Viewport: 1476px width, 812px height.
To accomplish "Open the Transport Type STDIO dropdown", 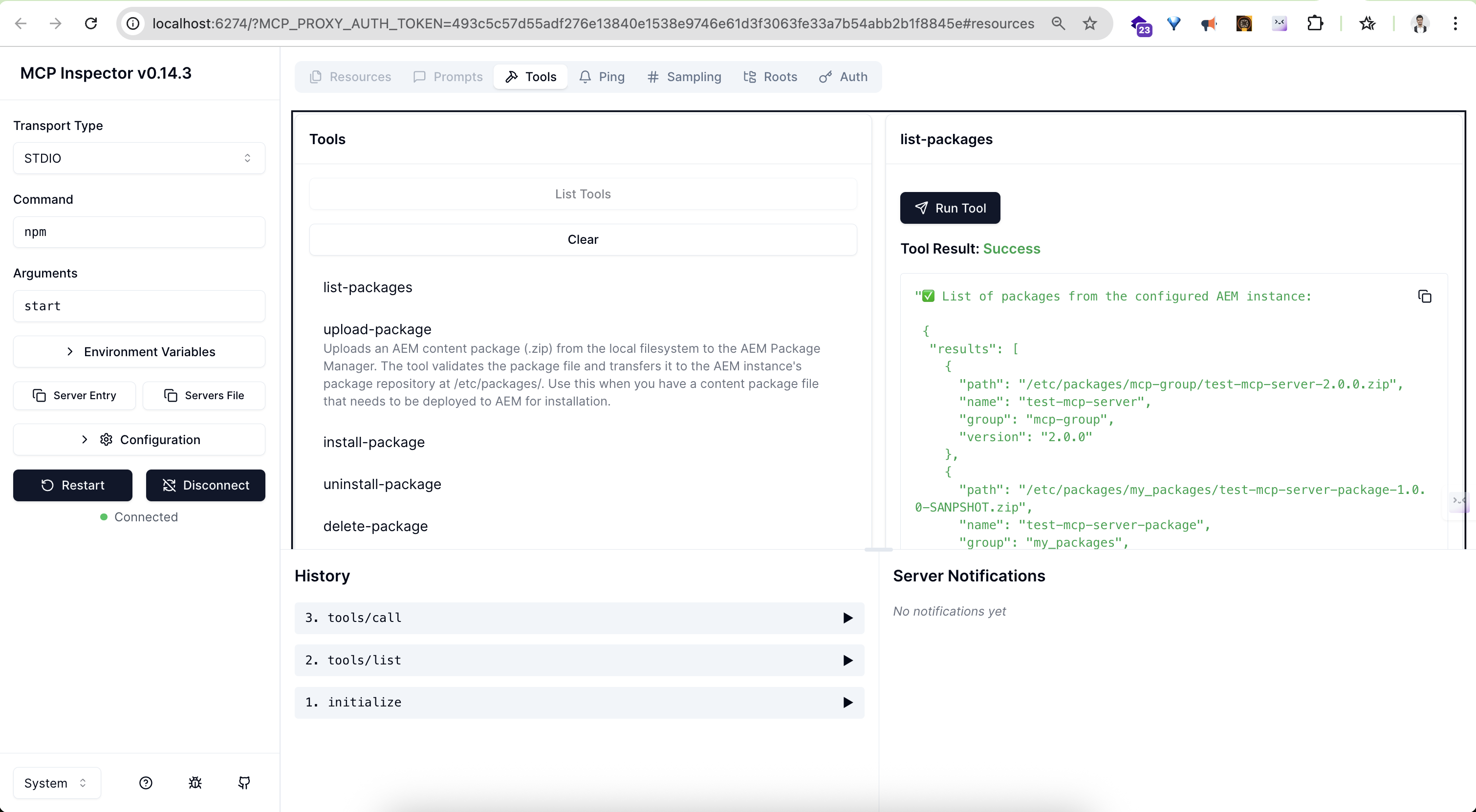I will [138, 158].
